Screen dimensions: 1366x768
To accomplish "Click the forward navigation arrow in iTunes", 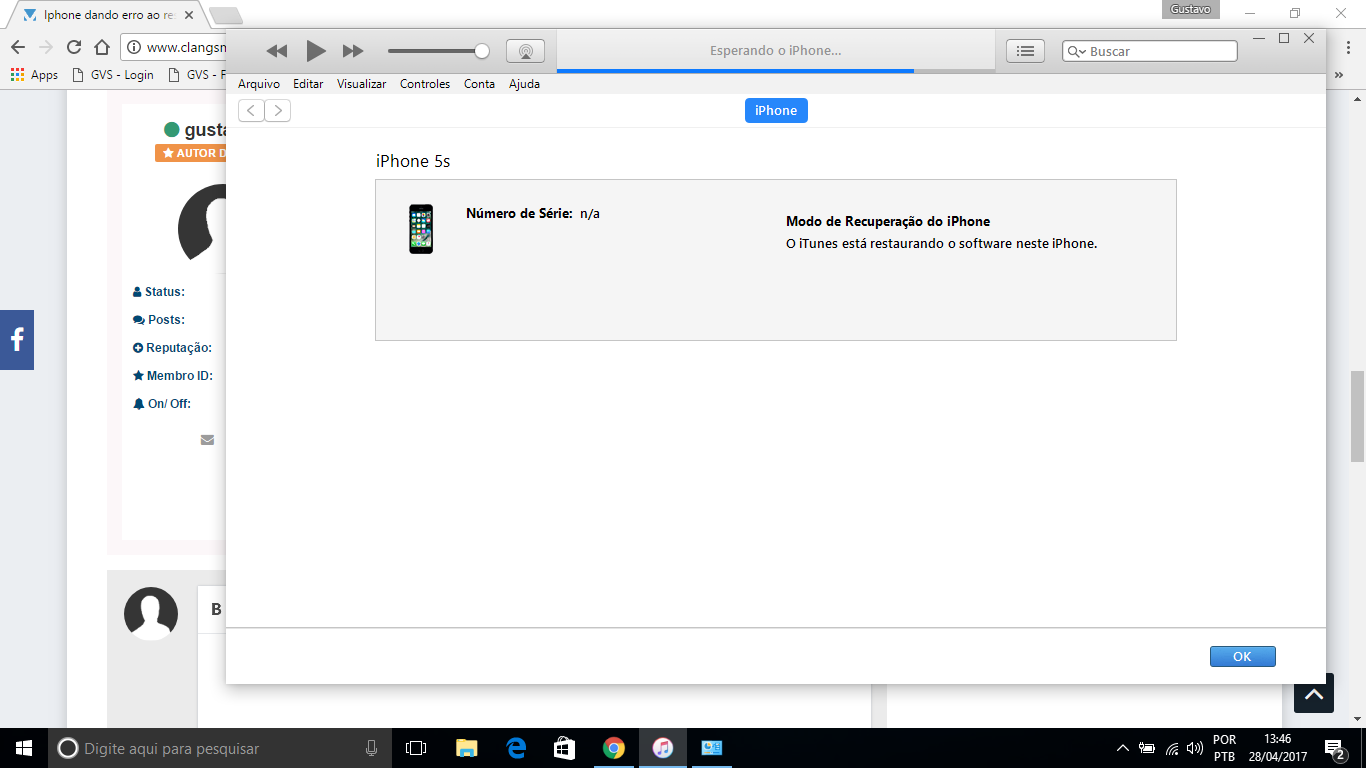I will tap(278, 110).
